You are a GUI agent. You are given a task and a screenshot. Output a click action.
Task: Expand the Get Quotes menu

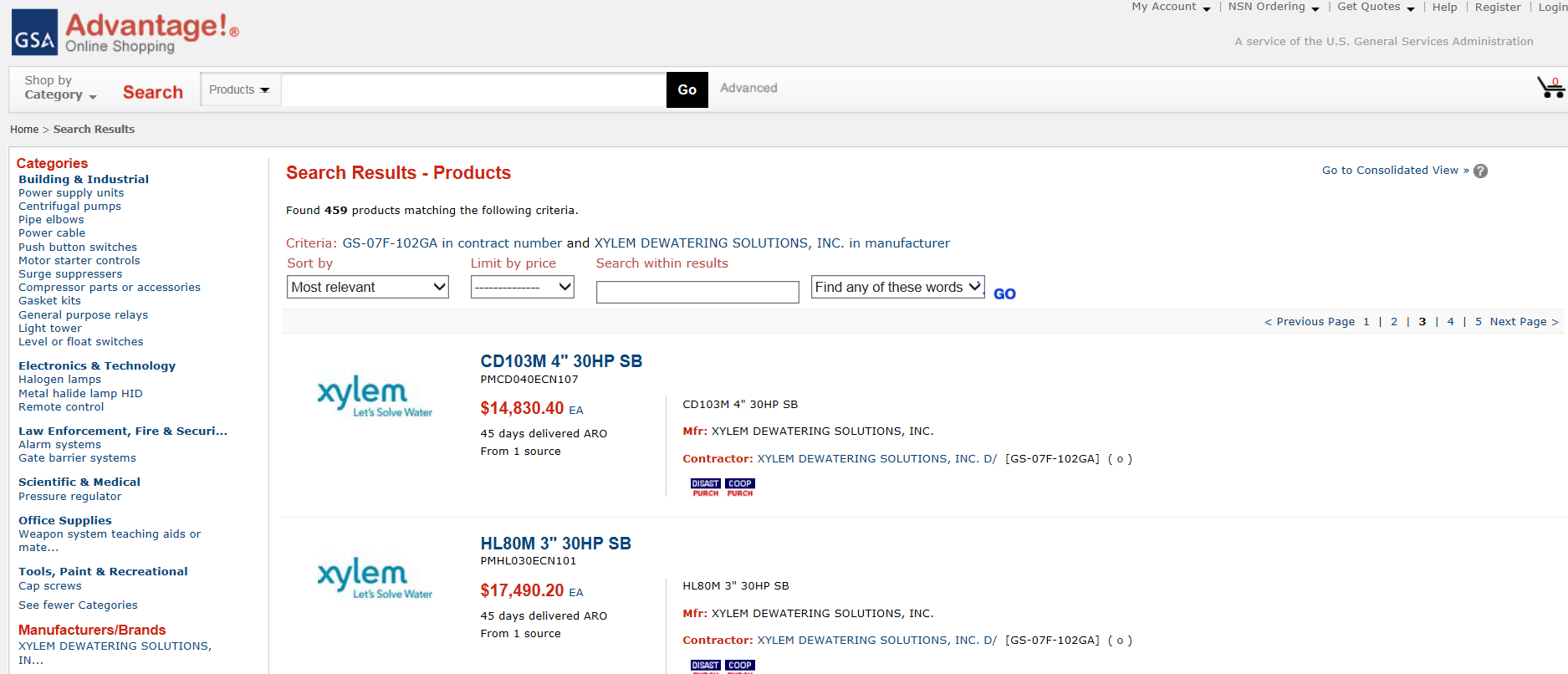1376,7
